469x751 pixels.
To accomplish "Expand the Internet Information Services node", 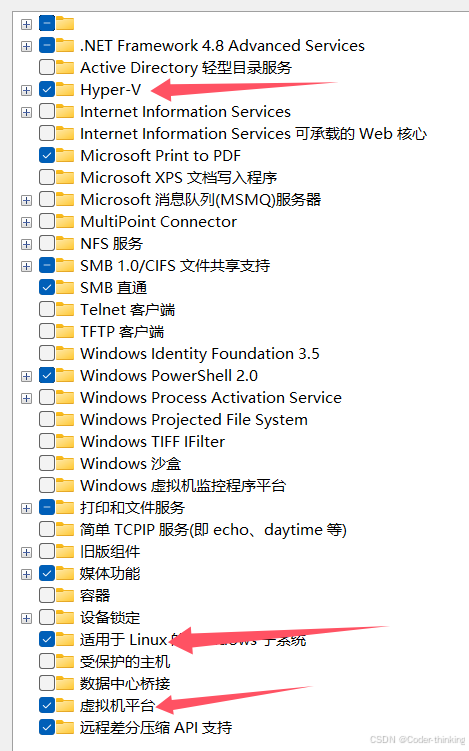I will point(26,112).
